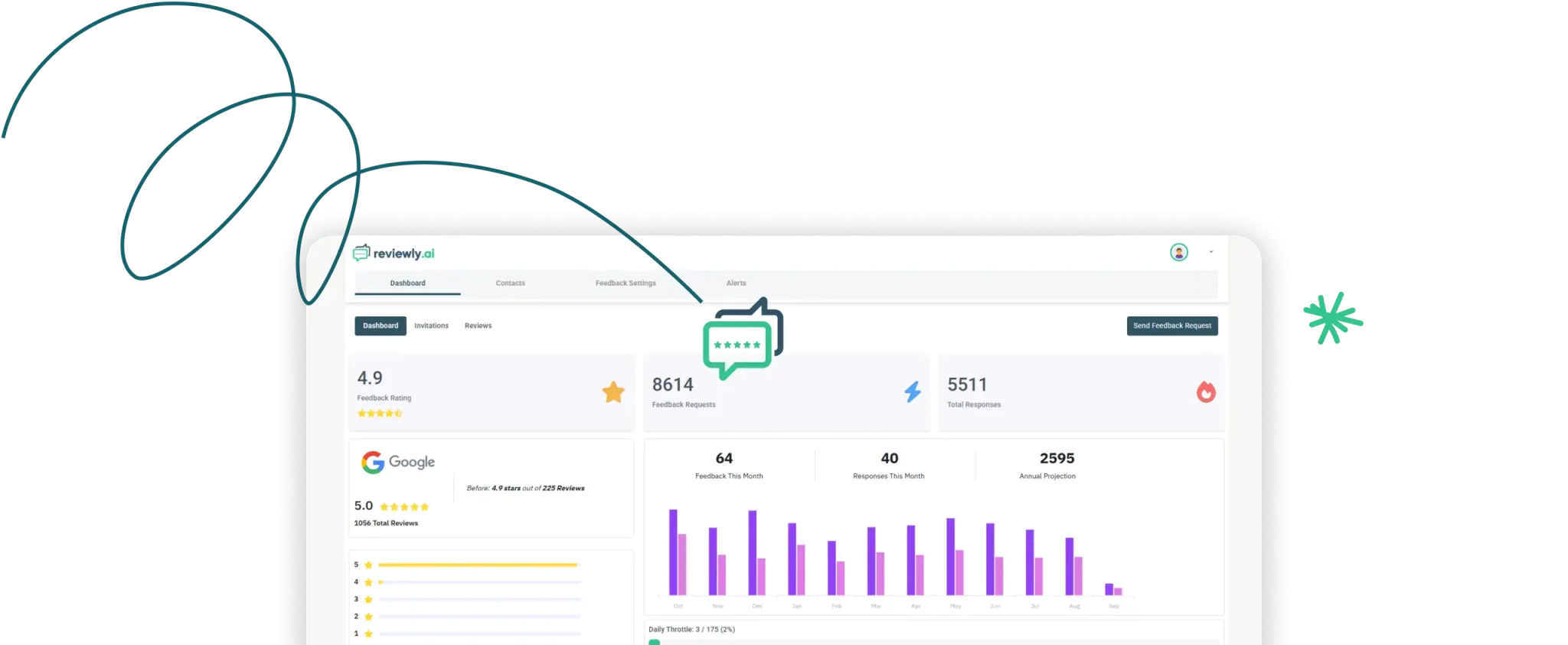Click 'Before: 4.9 stars out of 225 Reviews'
This screenshot has width=1568, height=645.
click(525, 488)
